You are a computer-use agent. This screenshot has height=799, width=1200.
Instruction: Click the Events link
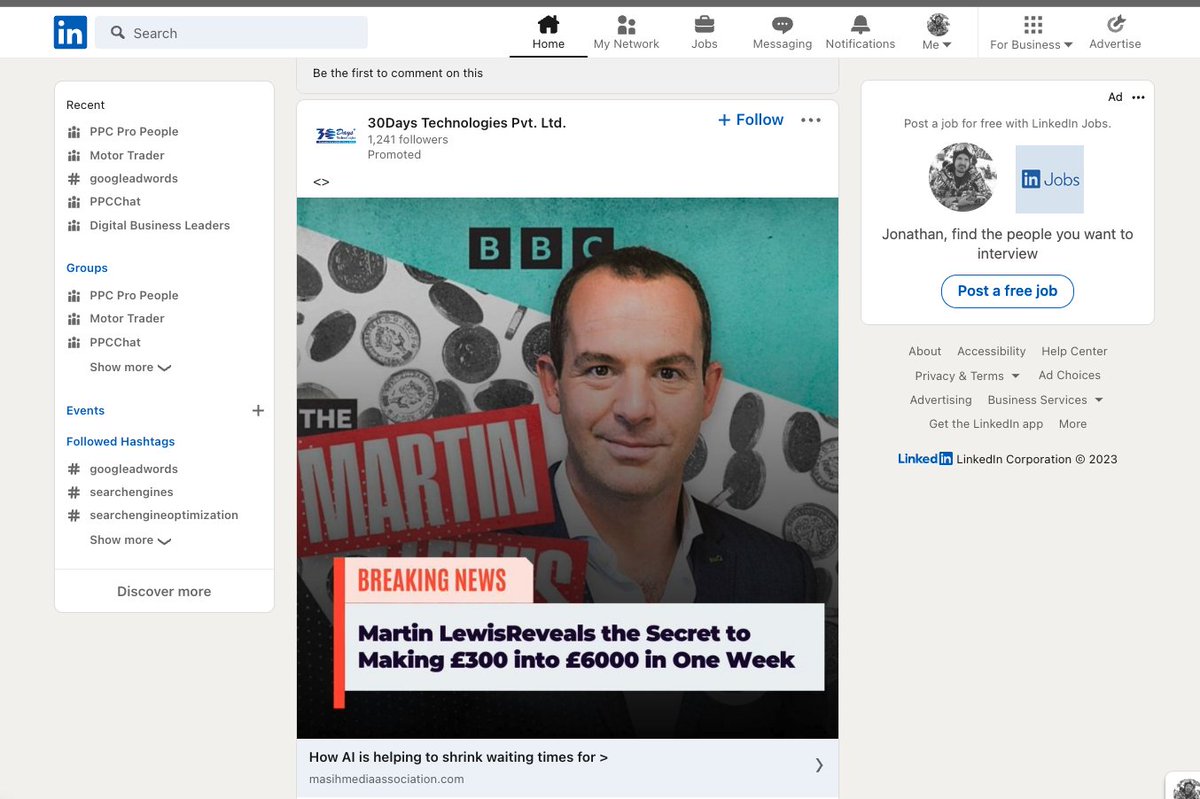85,411
